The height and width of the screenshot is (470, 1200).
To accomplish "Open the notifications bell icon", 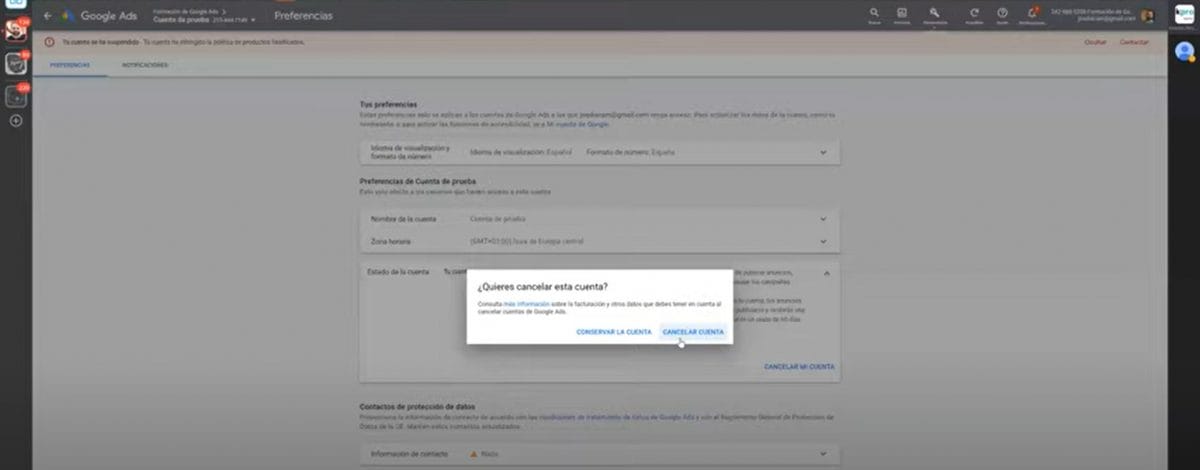I will [1032, 14].
